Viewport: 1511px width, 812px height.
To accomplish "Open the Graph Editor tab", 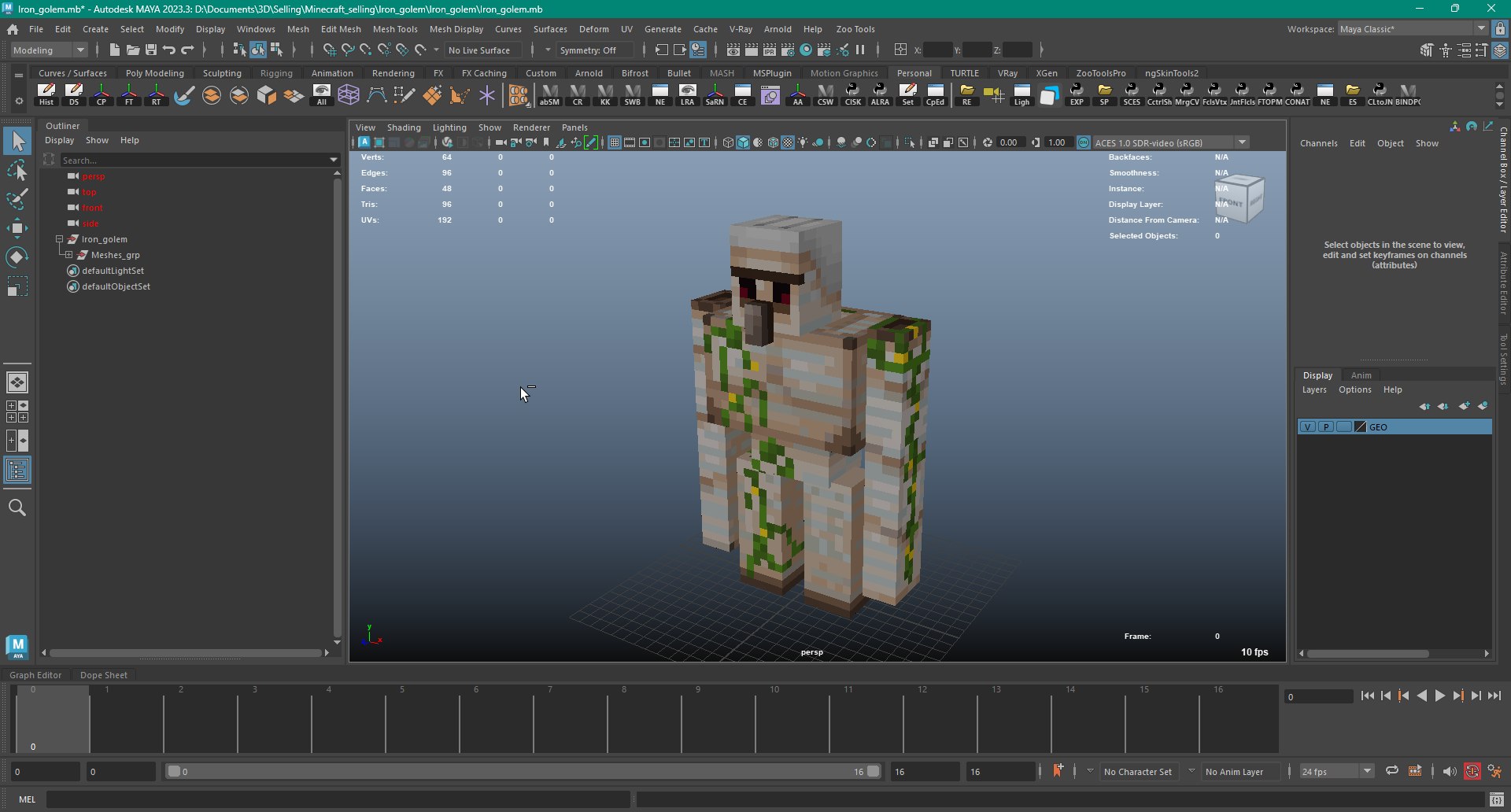I will tap(35, 675).
